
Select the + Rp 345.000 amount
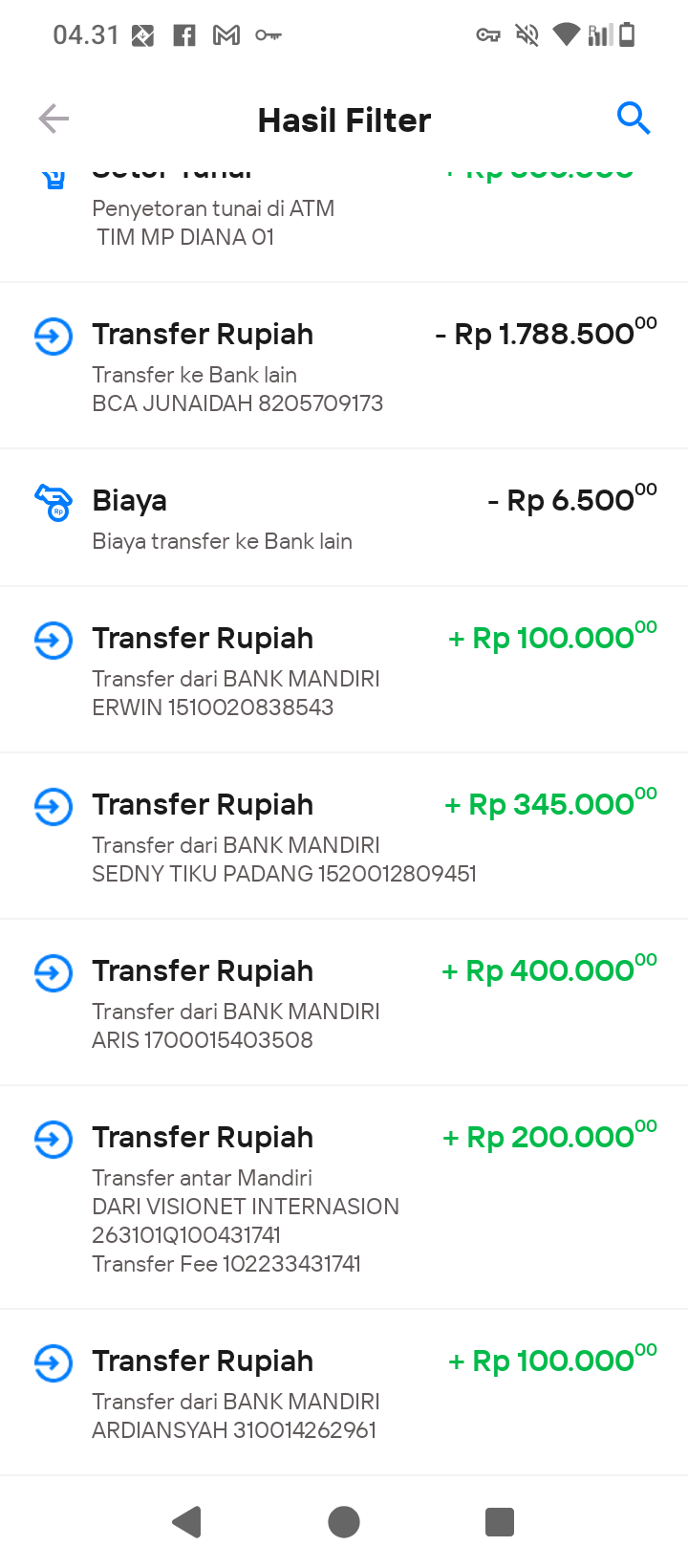(x=550, y=804)
